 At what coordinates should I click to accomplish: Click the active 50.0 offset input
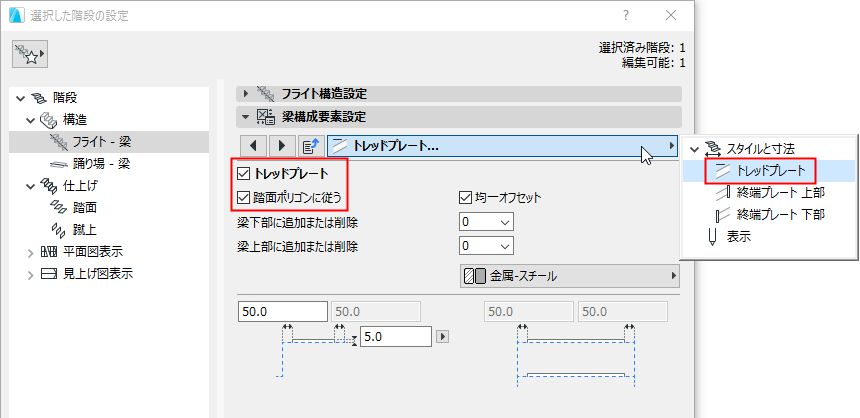283,311
